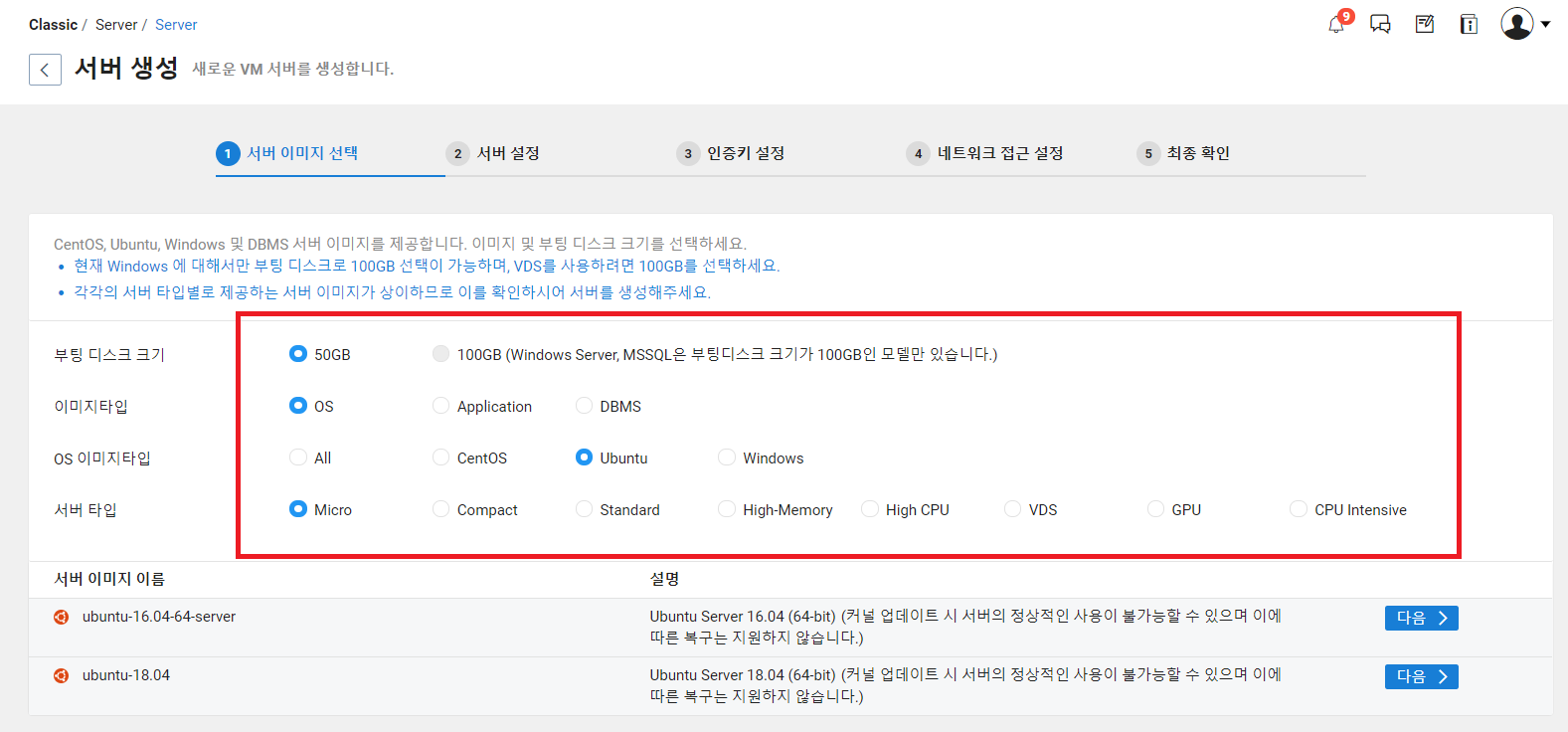
Task: Click the 서버 생성 page title
Action: pyautogui.click(x=126, y=68)
